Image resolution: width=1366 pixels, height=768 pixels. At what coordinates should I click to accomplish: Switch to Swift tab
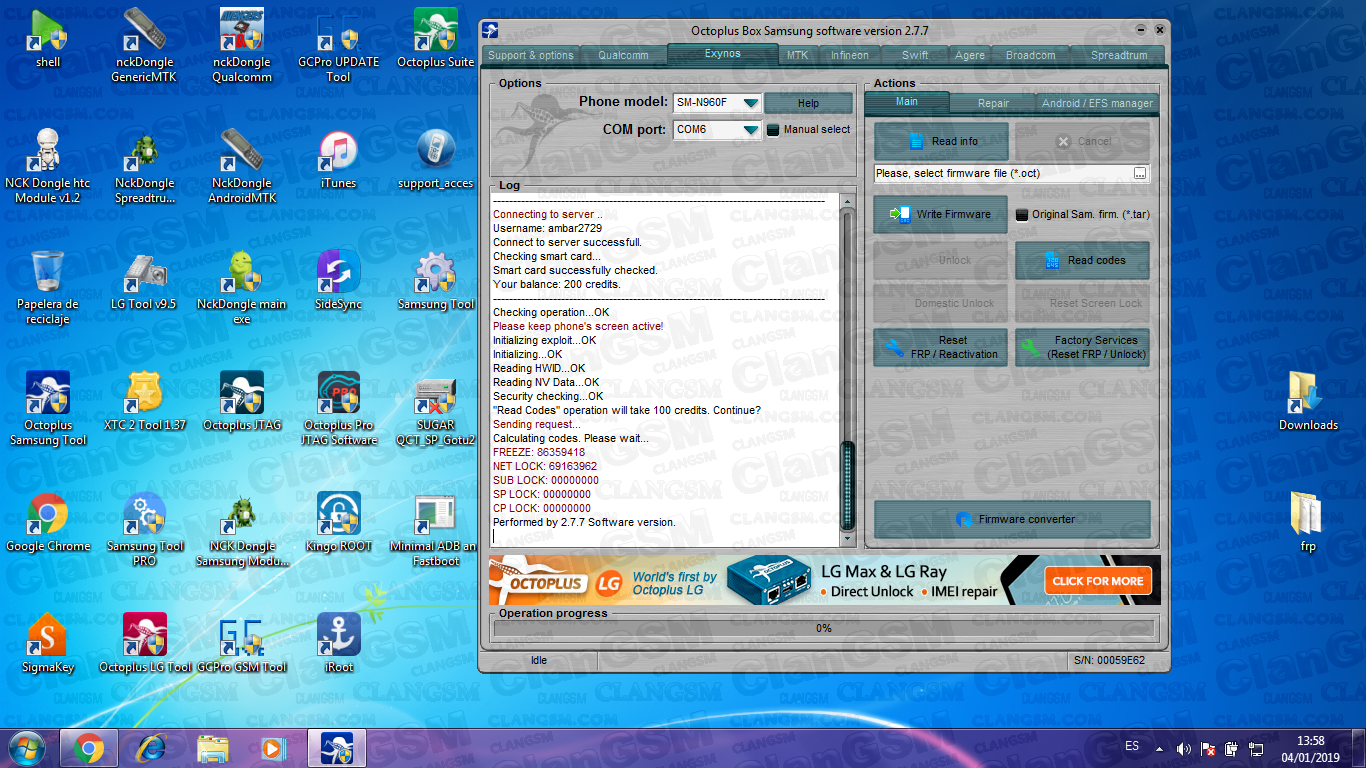point(915,56)
